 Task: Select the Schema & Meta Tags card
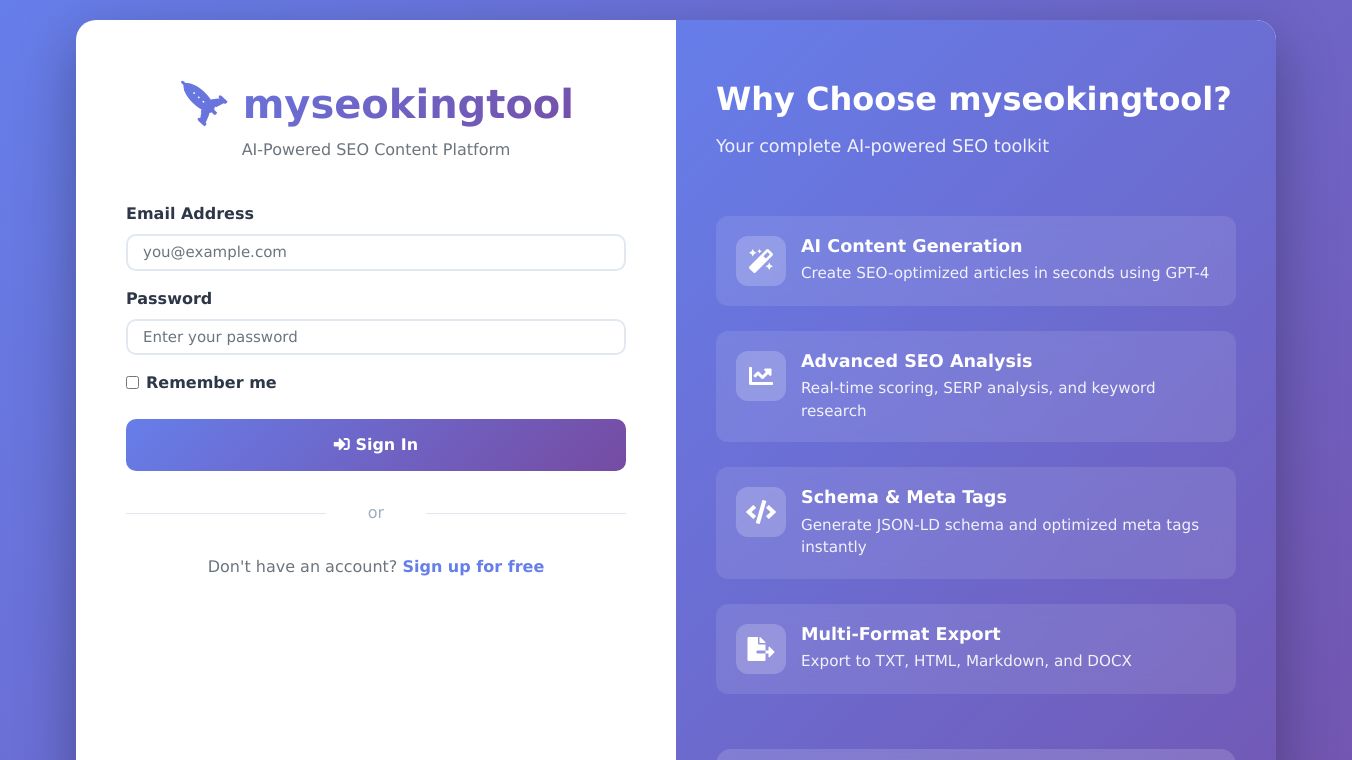tap(976, 523)
